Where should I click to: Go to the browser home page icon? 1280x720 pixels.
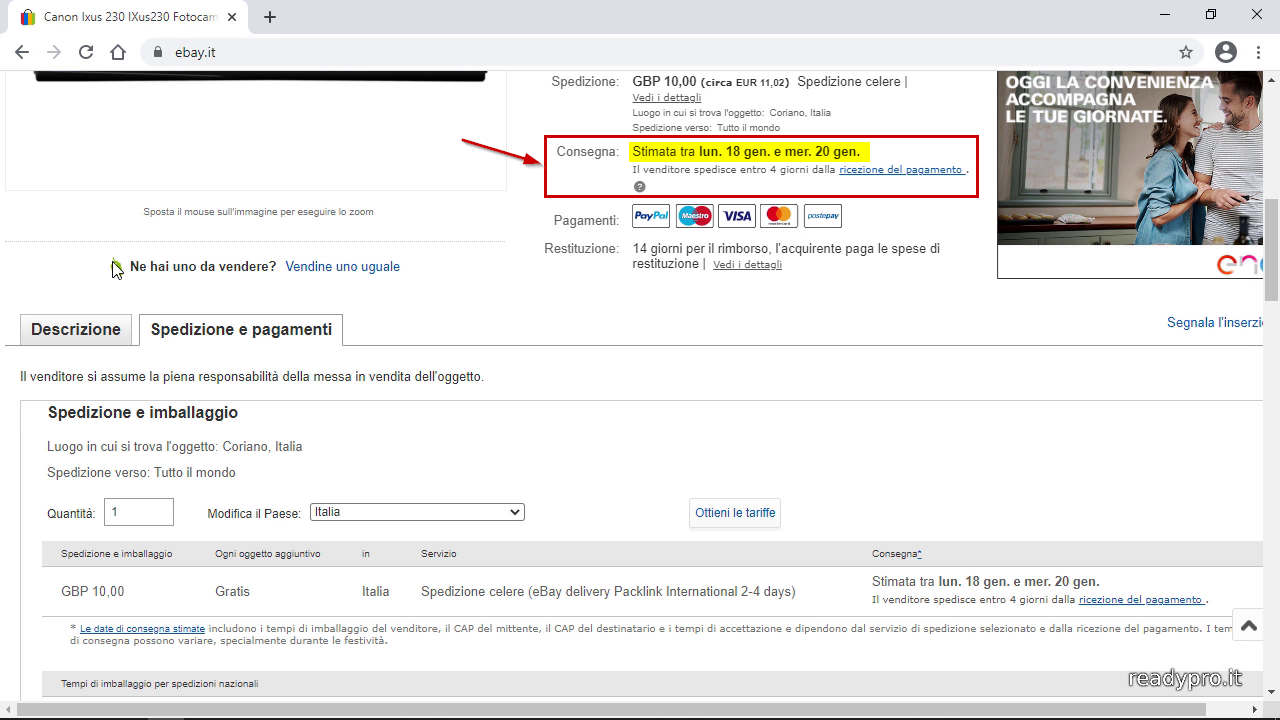tap(118, 52)
